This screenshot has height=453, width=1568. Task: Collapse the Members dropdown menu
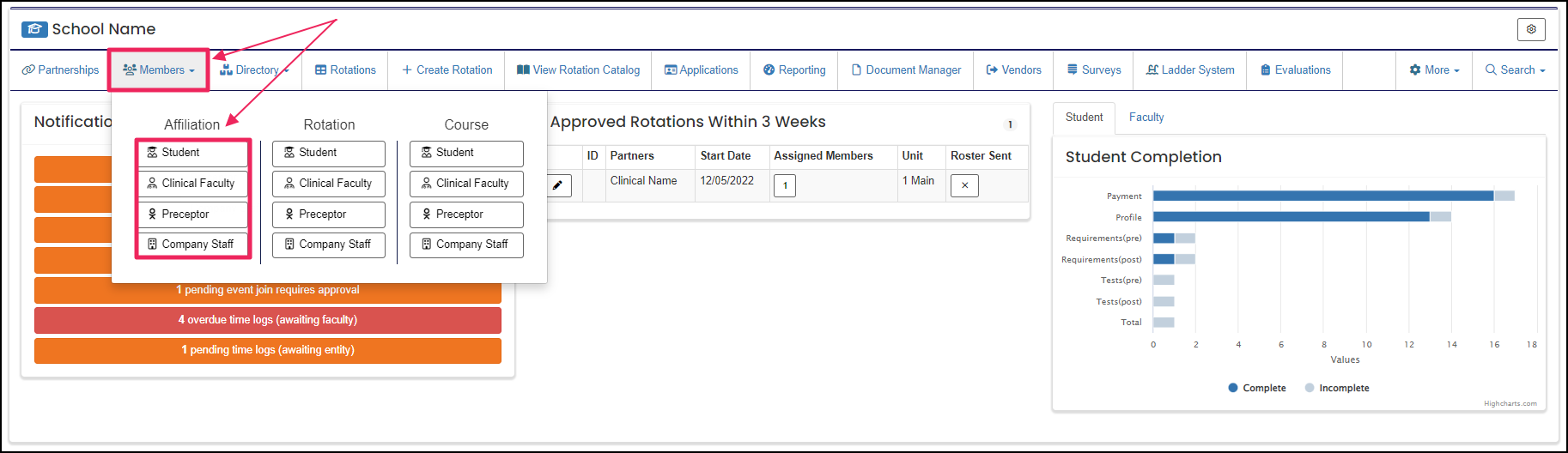[x=159, y=70]
